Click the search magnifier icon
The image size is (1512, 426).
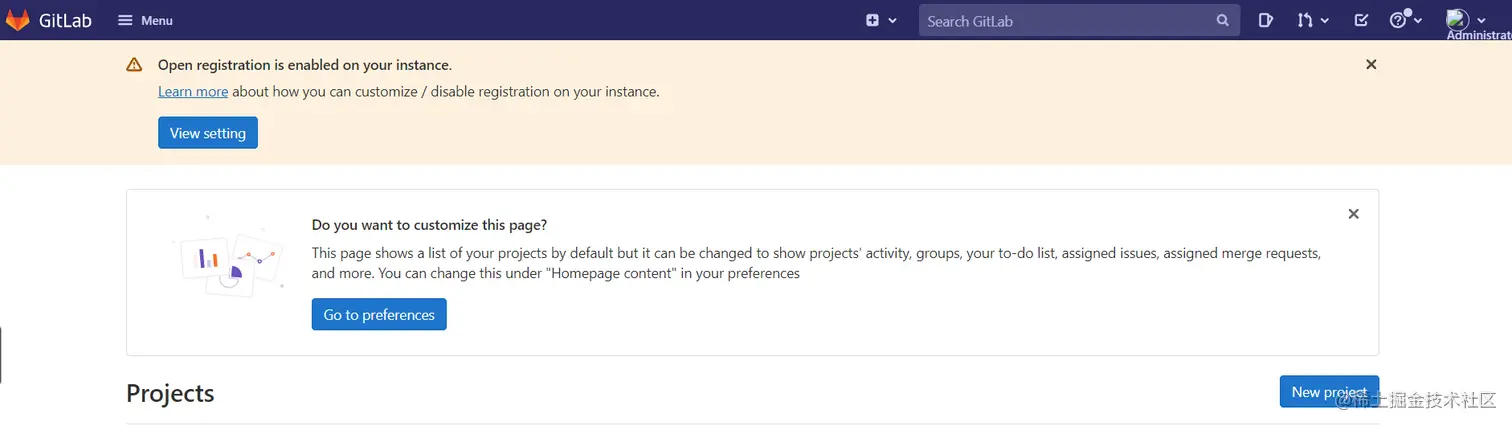pyautogui.click(x=1222, y=20)
